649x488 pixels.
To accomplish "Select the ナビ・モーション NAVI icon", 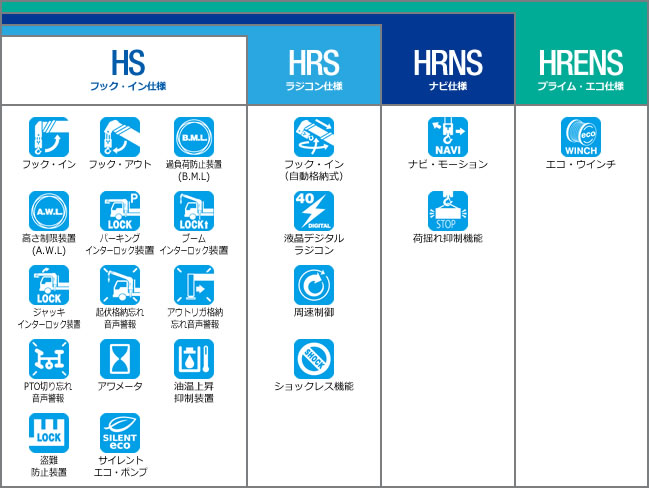I will coord(448,137).
